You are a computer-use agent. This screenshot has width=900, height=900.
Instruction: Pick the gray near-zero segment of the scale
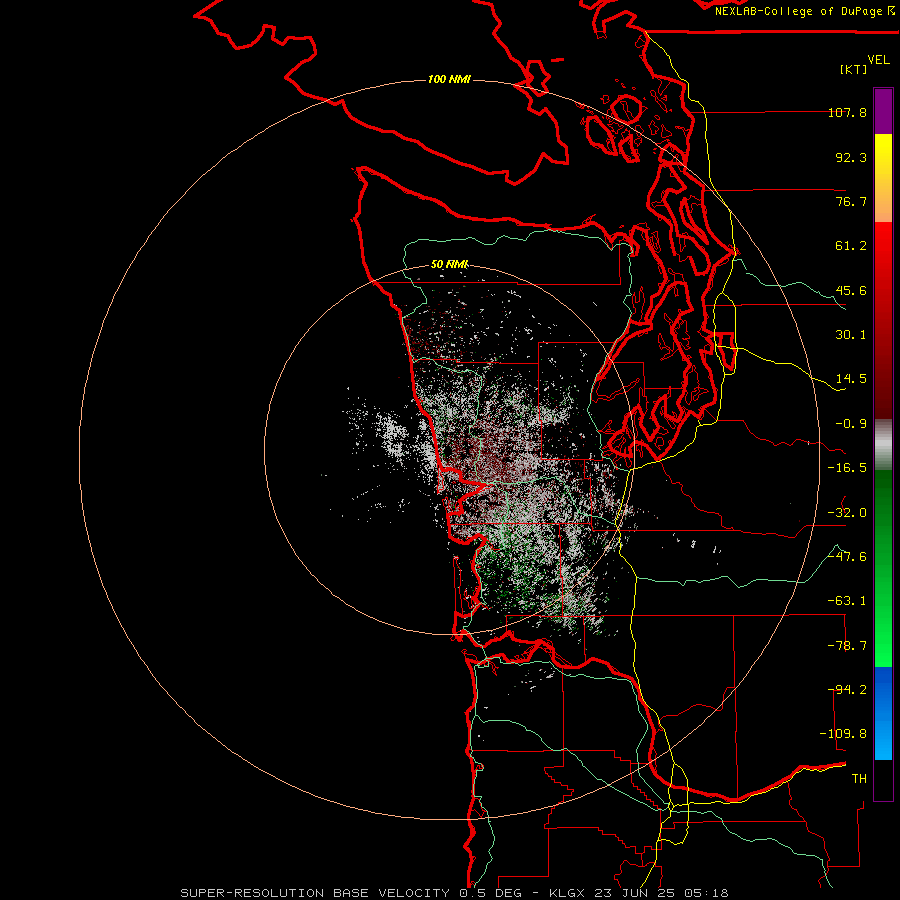[x=883, y=442]
